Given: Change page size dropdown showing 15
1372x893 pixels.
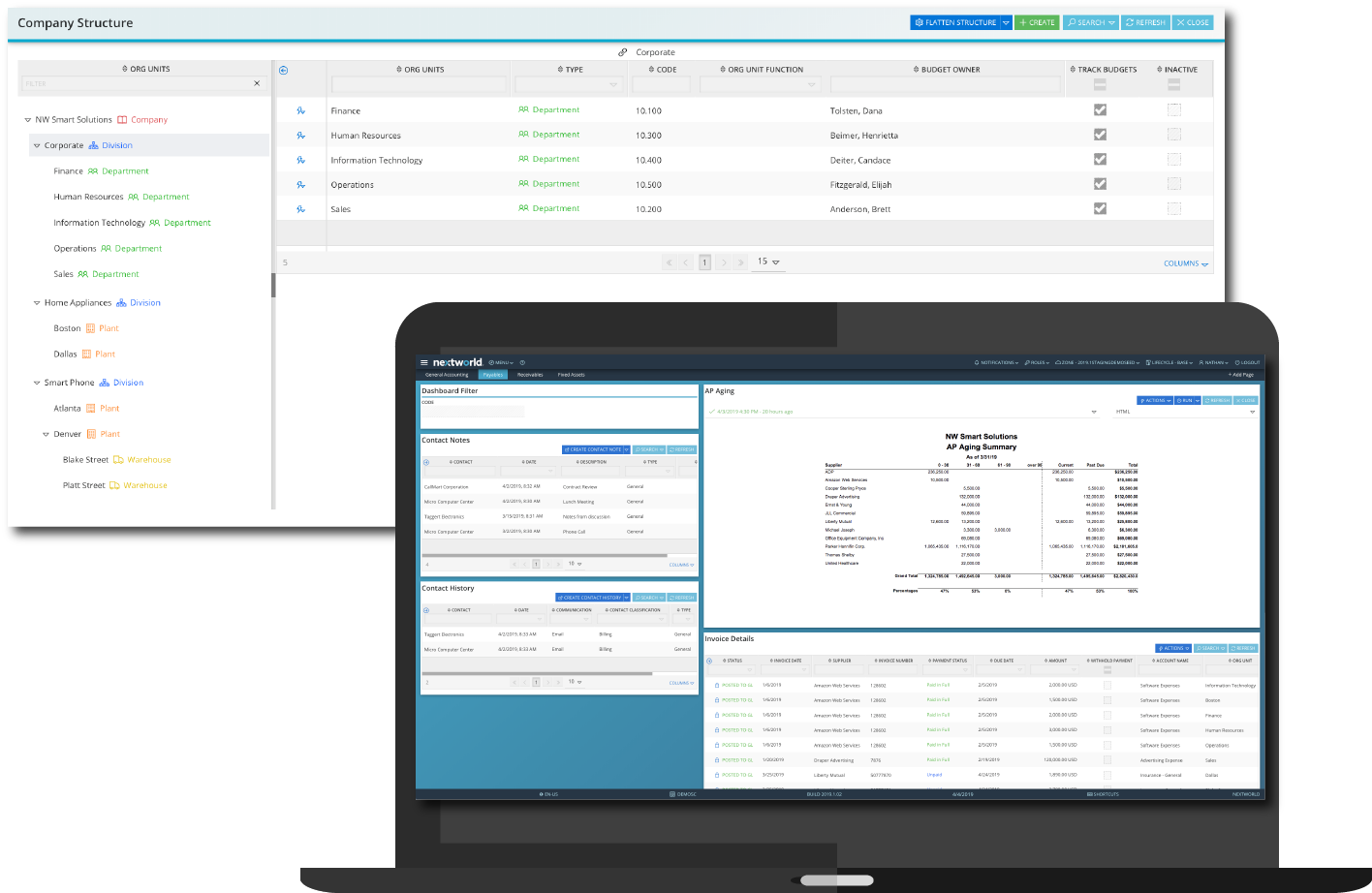Looking at the screenshot, I should [x=768, y=262].
